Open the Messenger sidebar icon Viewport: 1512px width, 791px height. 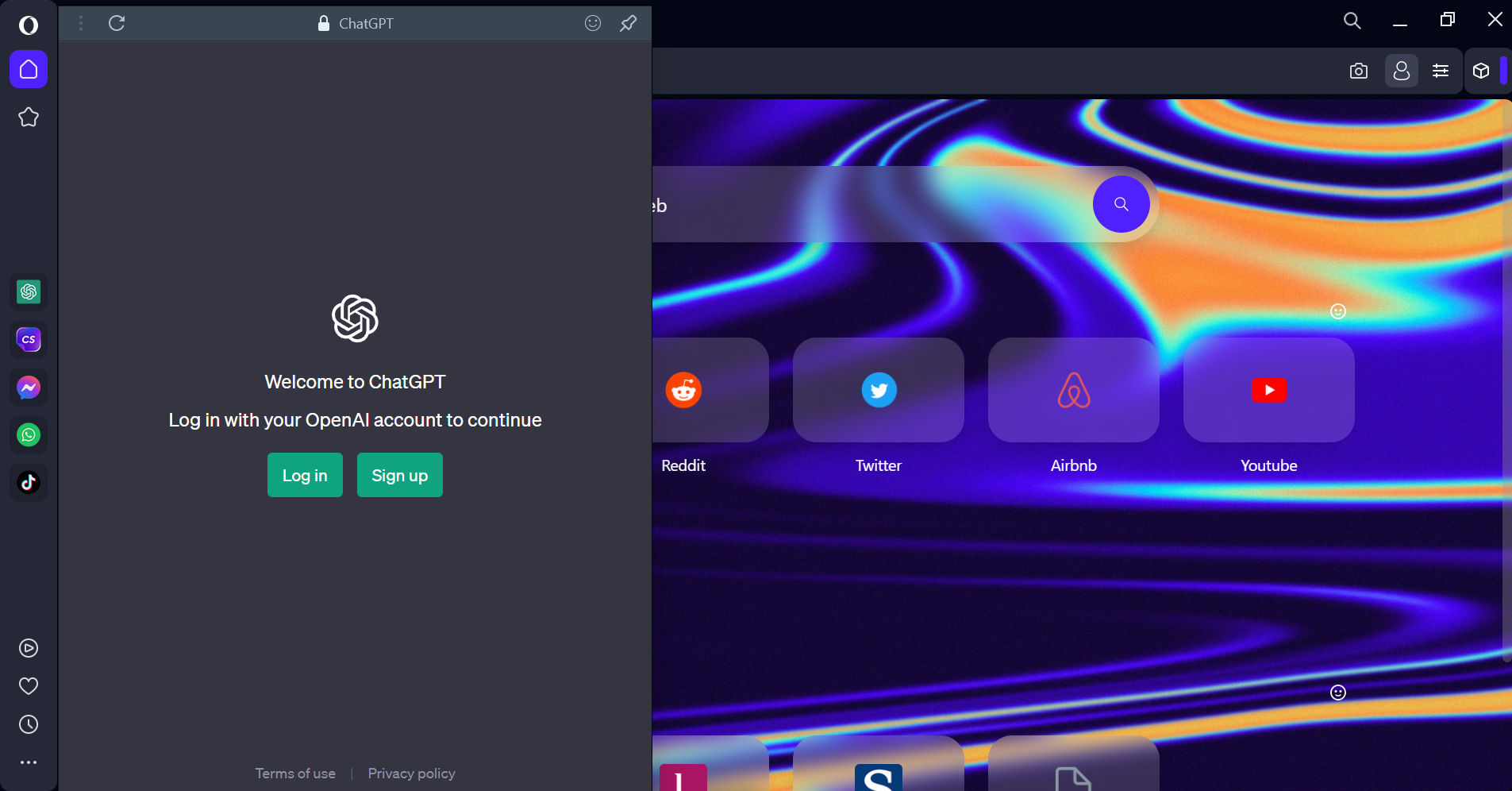(x=29, y=388)
